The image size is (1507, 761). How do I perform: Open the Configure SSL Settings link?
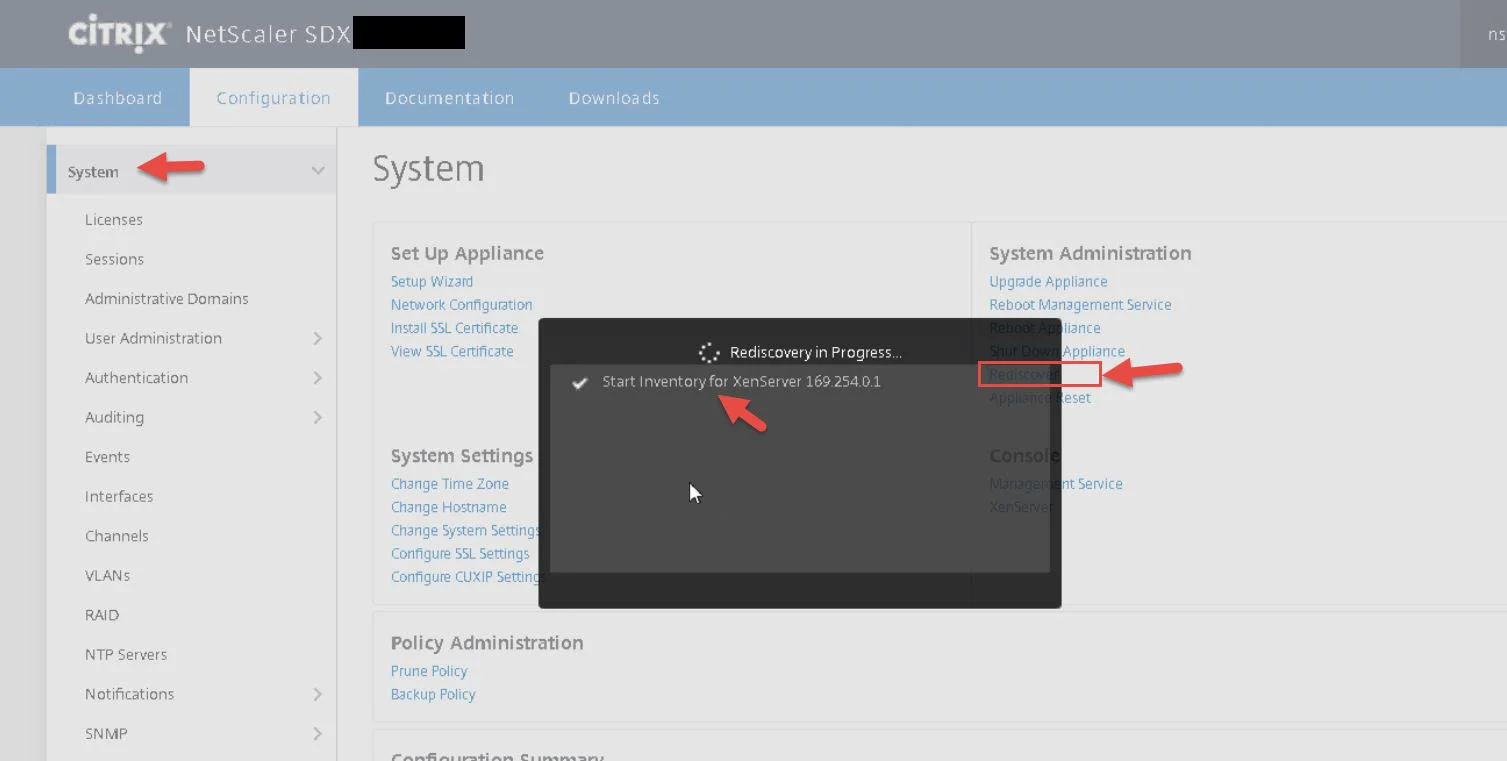coord(460,553)
